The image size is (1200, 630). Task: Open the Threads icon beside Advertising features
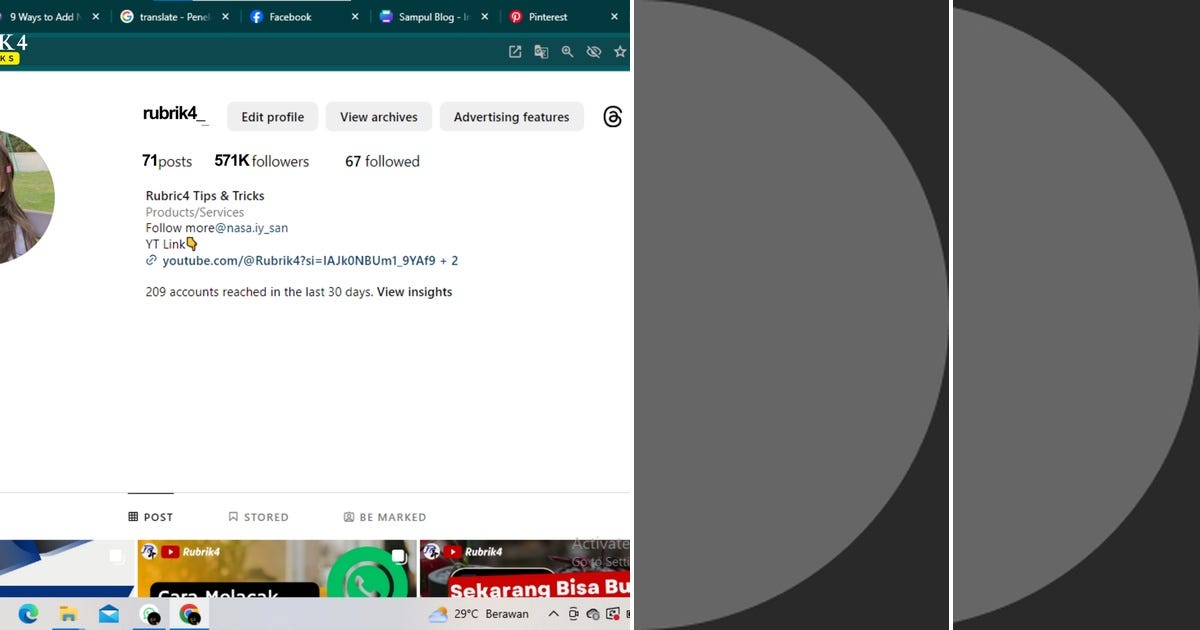[613, 117]
